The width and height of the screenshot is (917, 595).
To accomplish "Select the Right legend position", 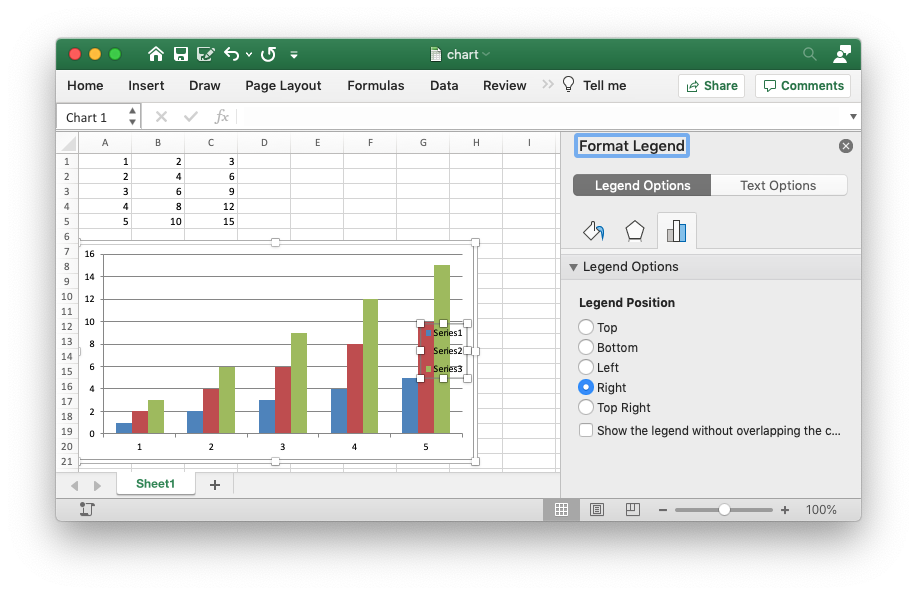I will point(585,387).
